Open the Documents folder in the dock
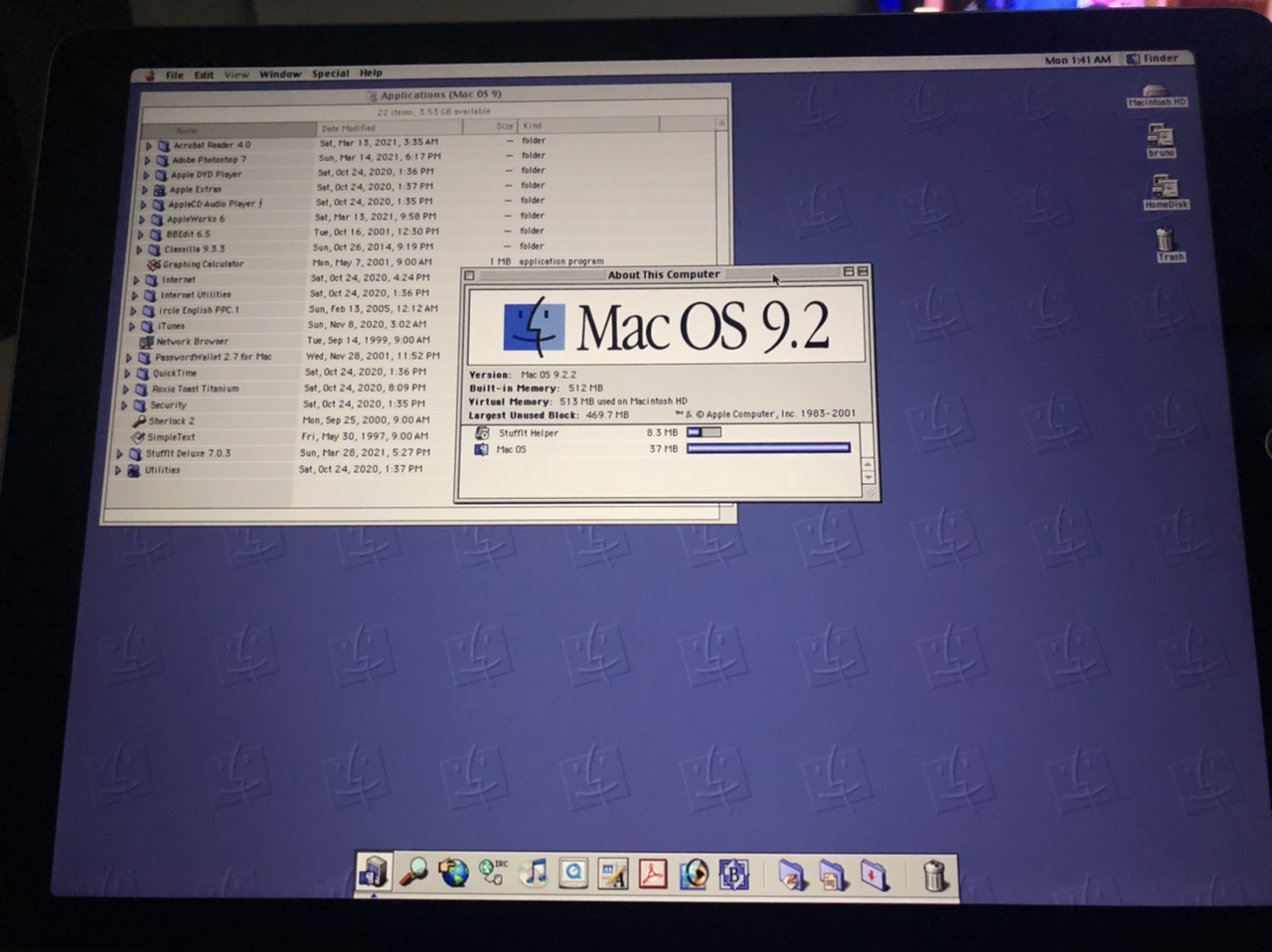Screen dimensions: 1272x952 [x=833, y=874]
